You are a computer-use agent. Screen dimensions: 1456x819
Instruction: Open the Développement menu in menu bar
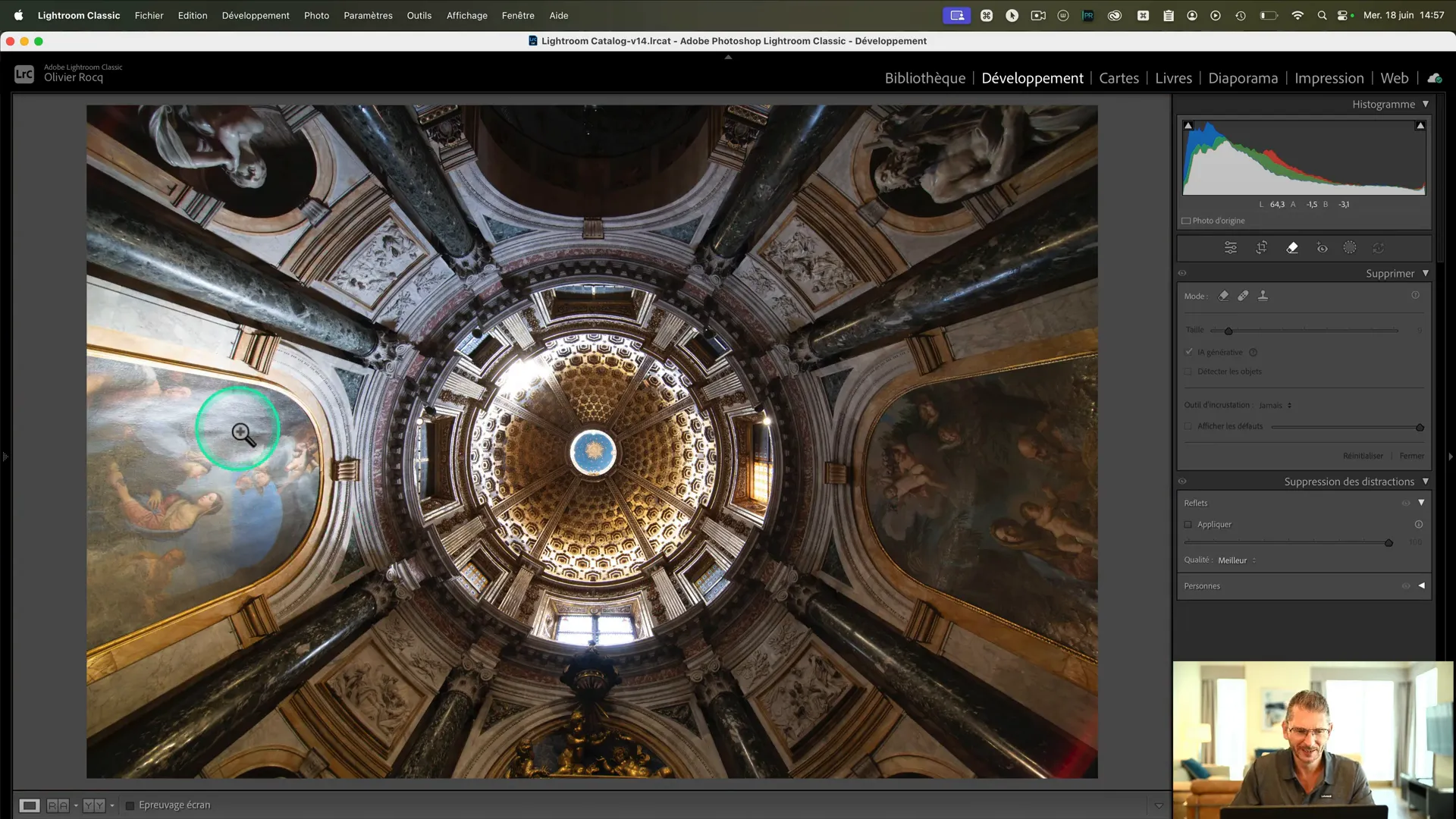point(256,15)
